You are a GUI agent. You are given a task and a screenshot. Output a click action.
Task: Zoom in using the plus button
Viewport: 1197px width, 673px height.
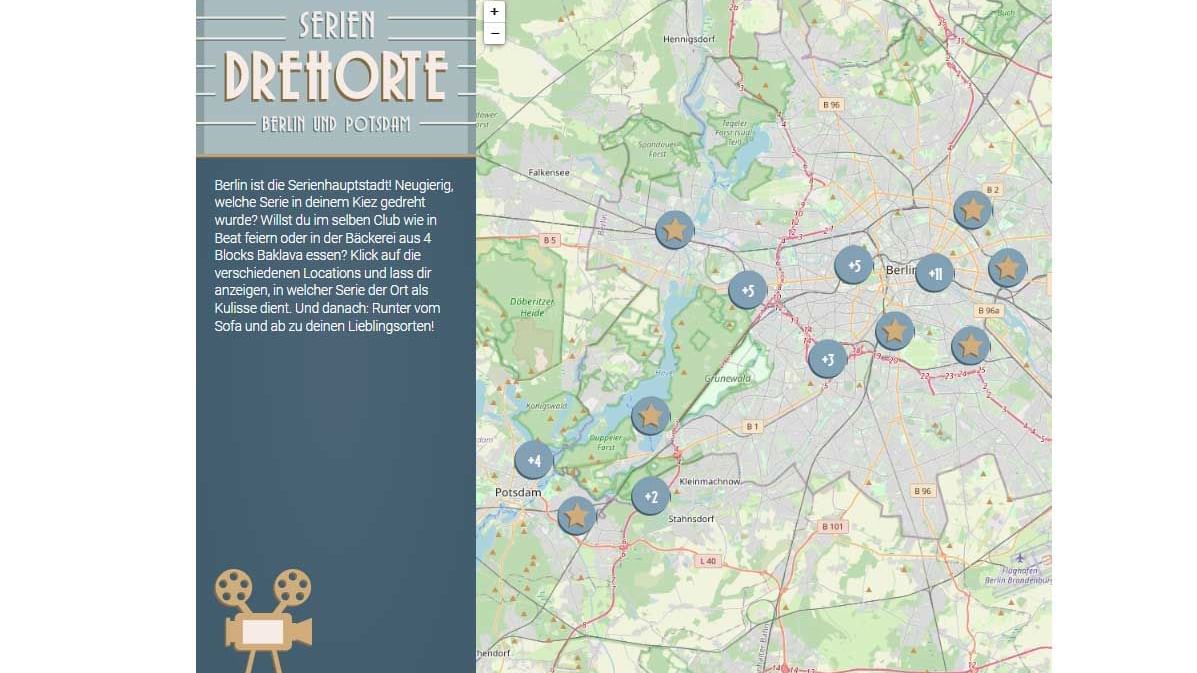pos(494,12)
